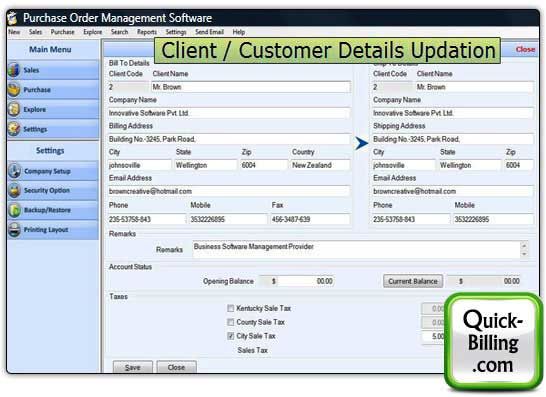
Task: Enable the Kentucky Sale Tax checkbox
Action: [x=231, y=308]
